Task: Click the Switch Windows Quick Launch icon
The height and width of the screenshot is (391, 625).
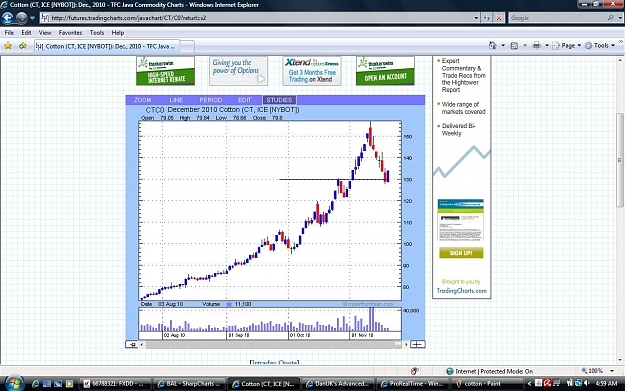Action: 58,384
